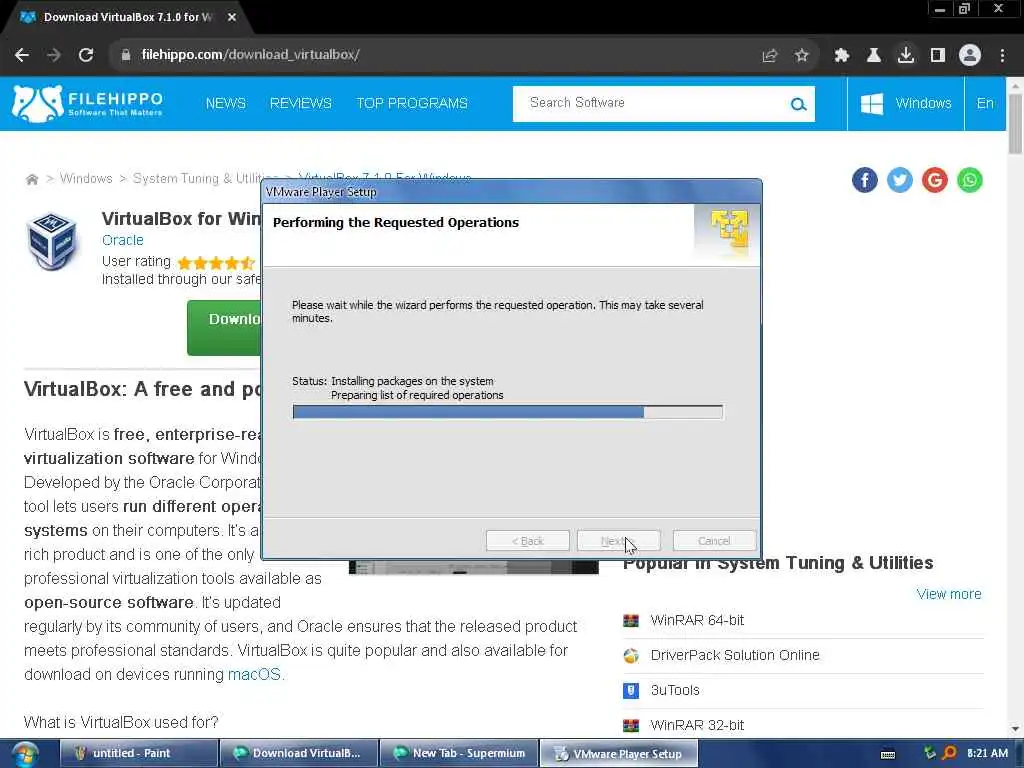Image resolution: width=1024 pixels, height=768 pixels.
Task: Share via WhatsApp icon
Action: coord(970,180)
